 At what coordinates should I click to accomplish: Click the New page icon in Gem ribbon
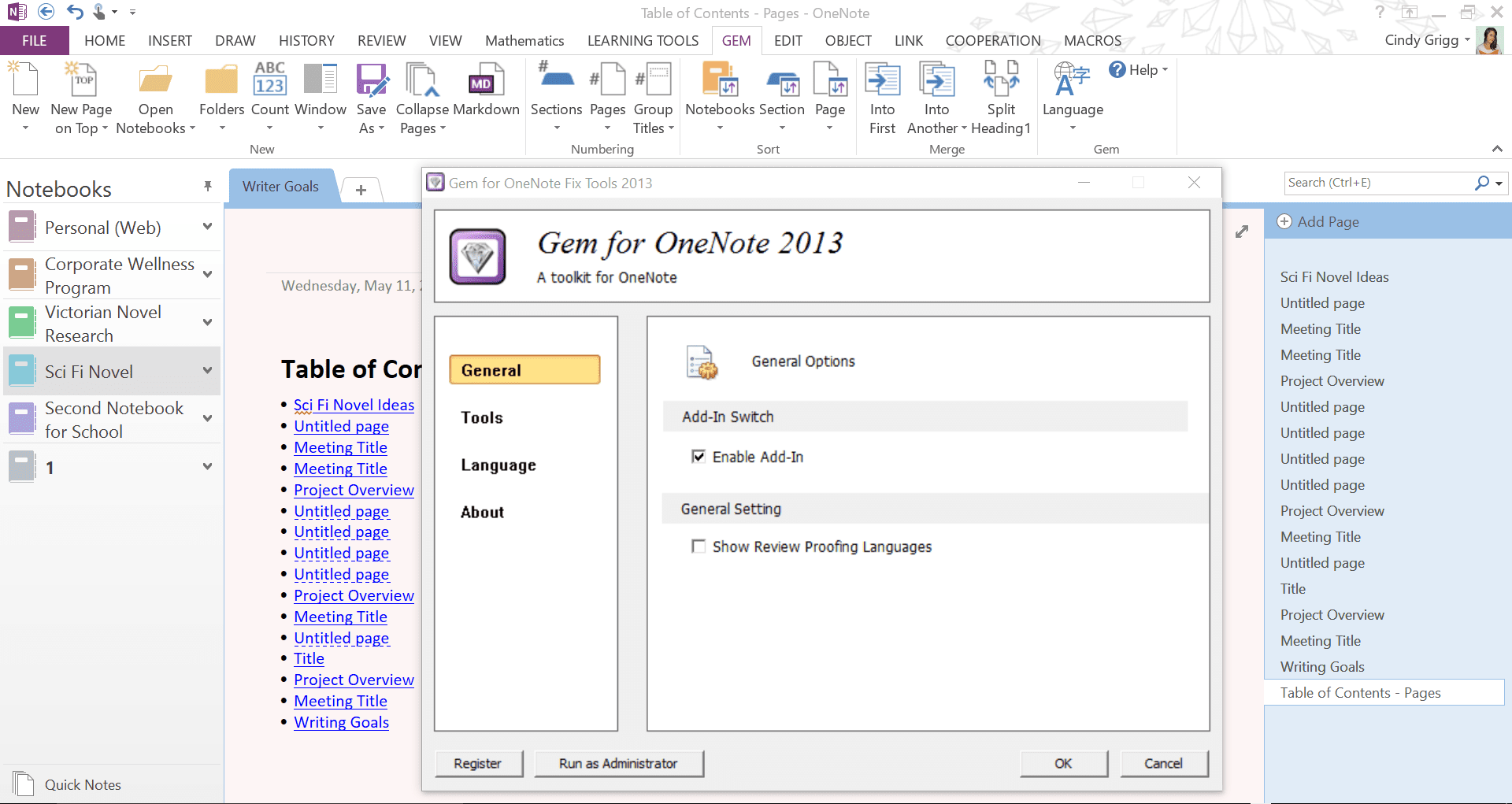coord(24,80)
